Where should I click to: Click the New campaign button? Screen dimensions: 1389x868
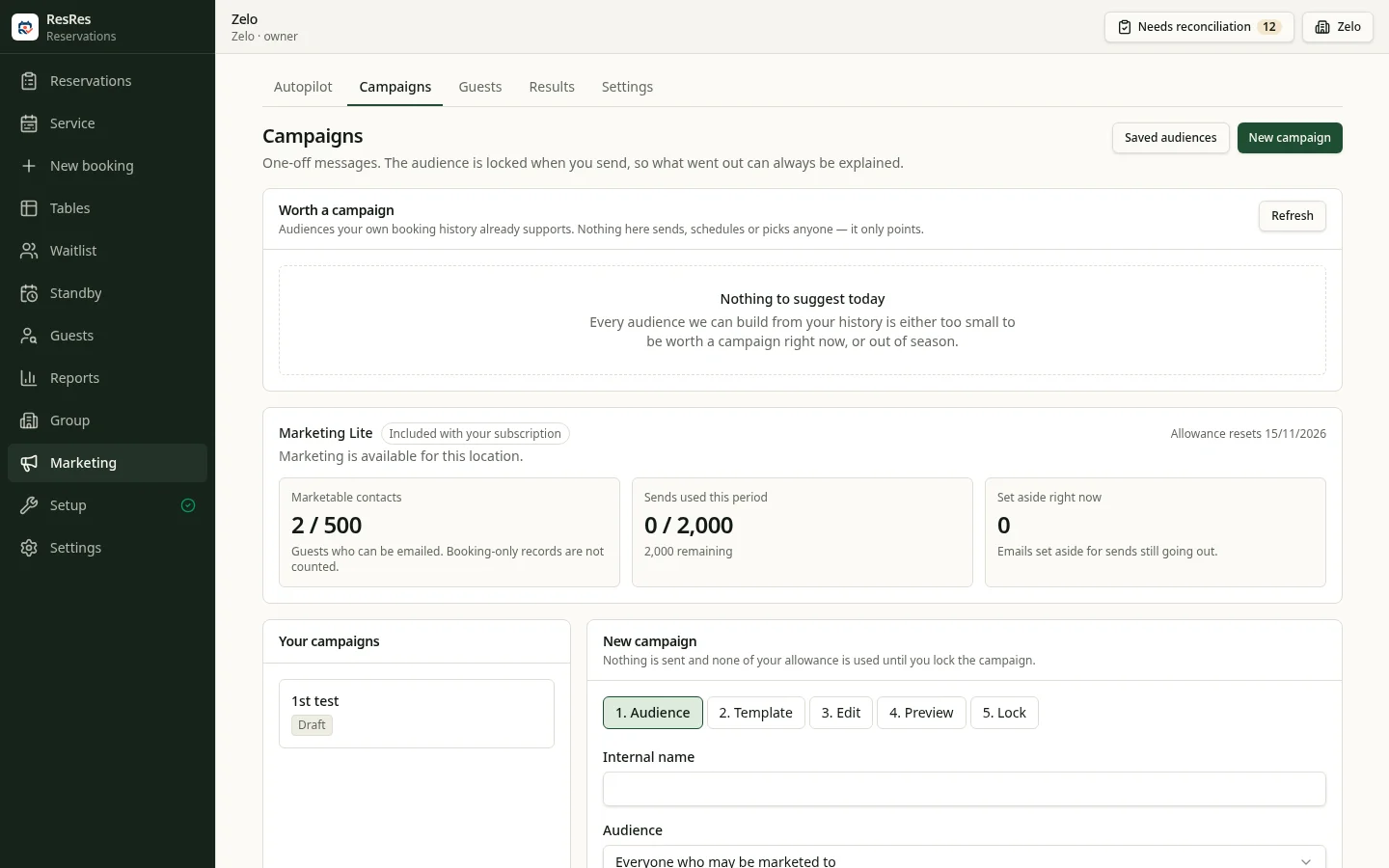click(1290, 138)
